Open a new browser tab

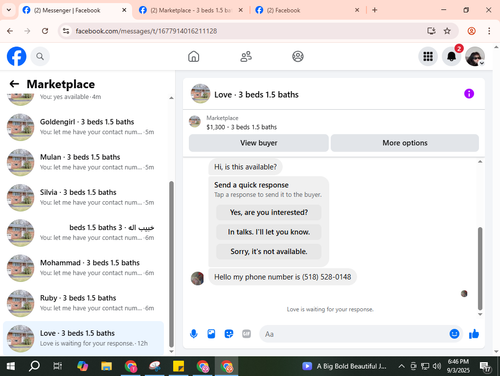pos(375,10)
